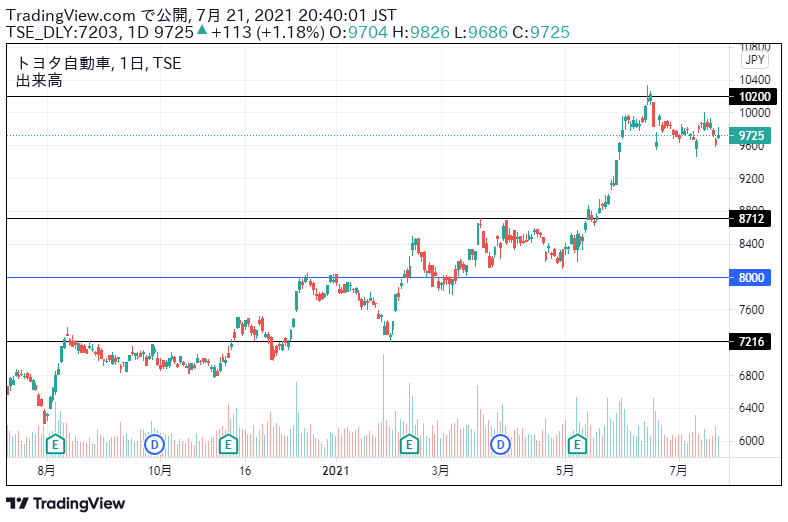The width and height of the screenshot is (788, 522).
Task: Click the 7月 label on the time axis
Action: click(x=678, y=471)
